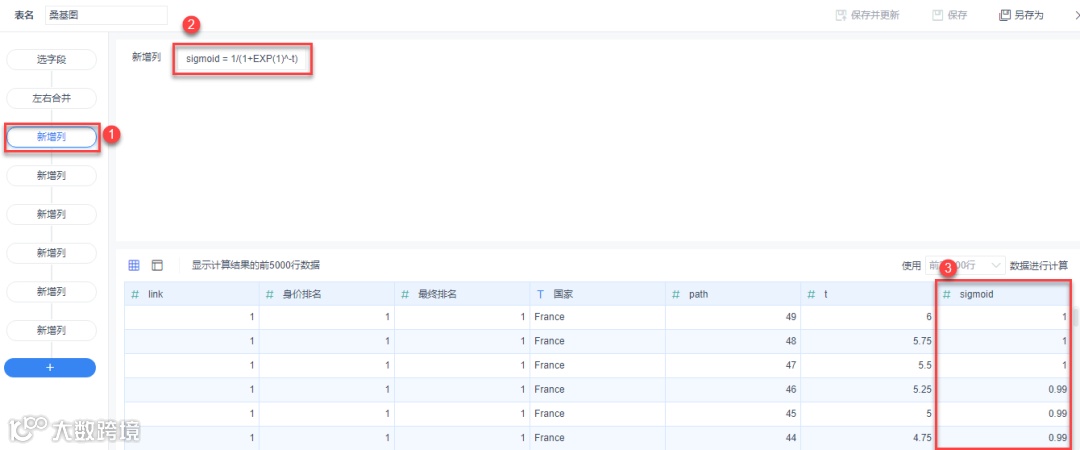Select the 最终排名 column header
1080x450 pixels.
point(462,294)
